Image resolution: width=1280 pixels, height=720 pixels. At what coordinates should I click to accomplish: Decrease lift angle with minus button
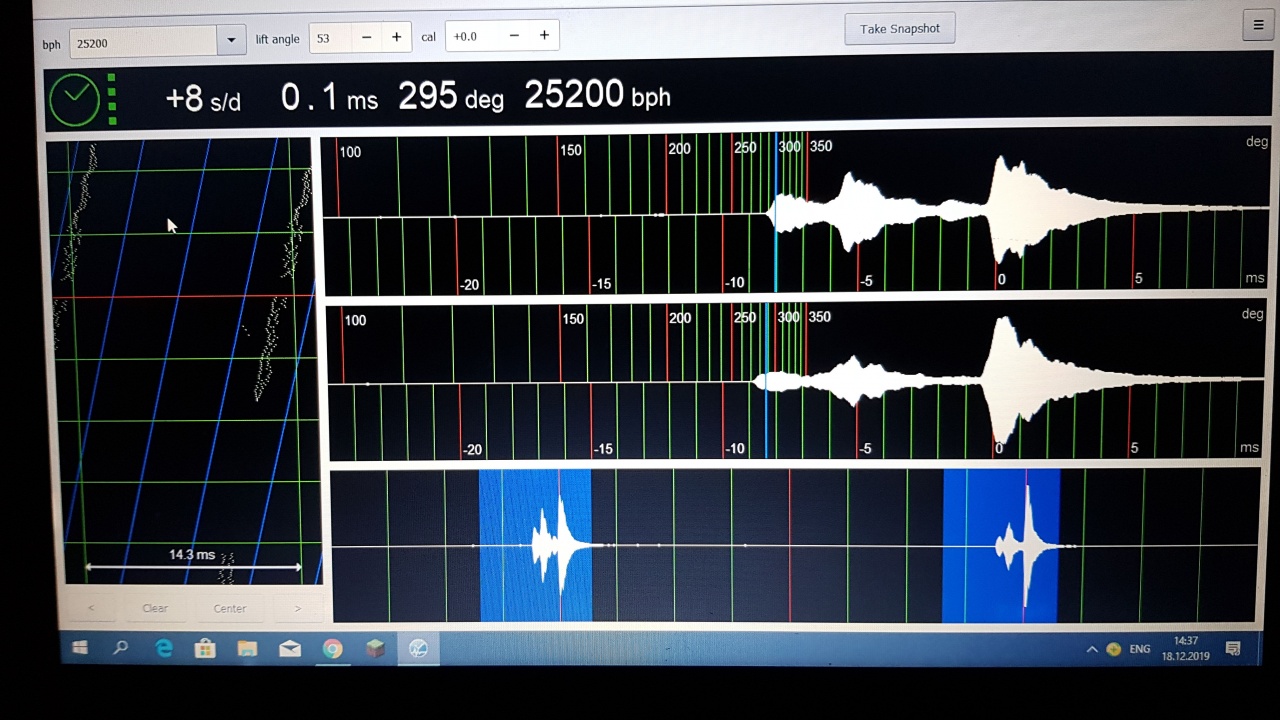click(366, 37)
